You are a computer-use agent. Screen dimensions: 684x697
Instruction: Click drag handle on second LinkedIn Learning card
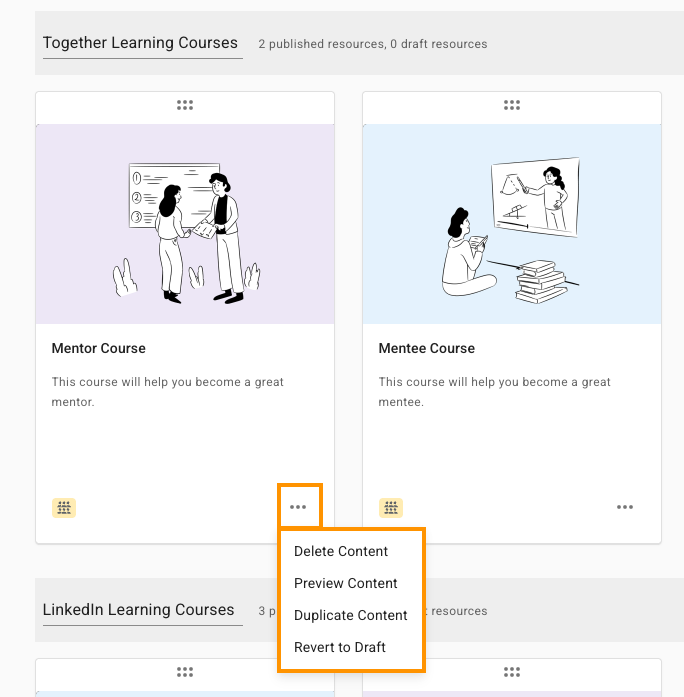(x=512, y=672)
